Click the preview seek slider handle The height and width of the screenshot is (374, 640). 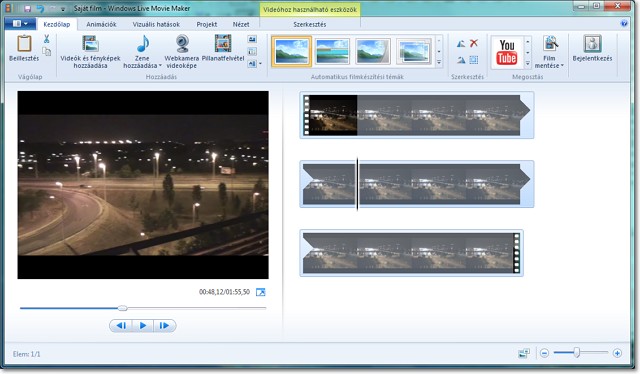coord(122,308)
